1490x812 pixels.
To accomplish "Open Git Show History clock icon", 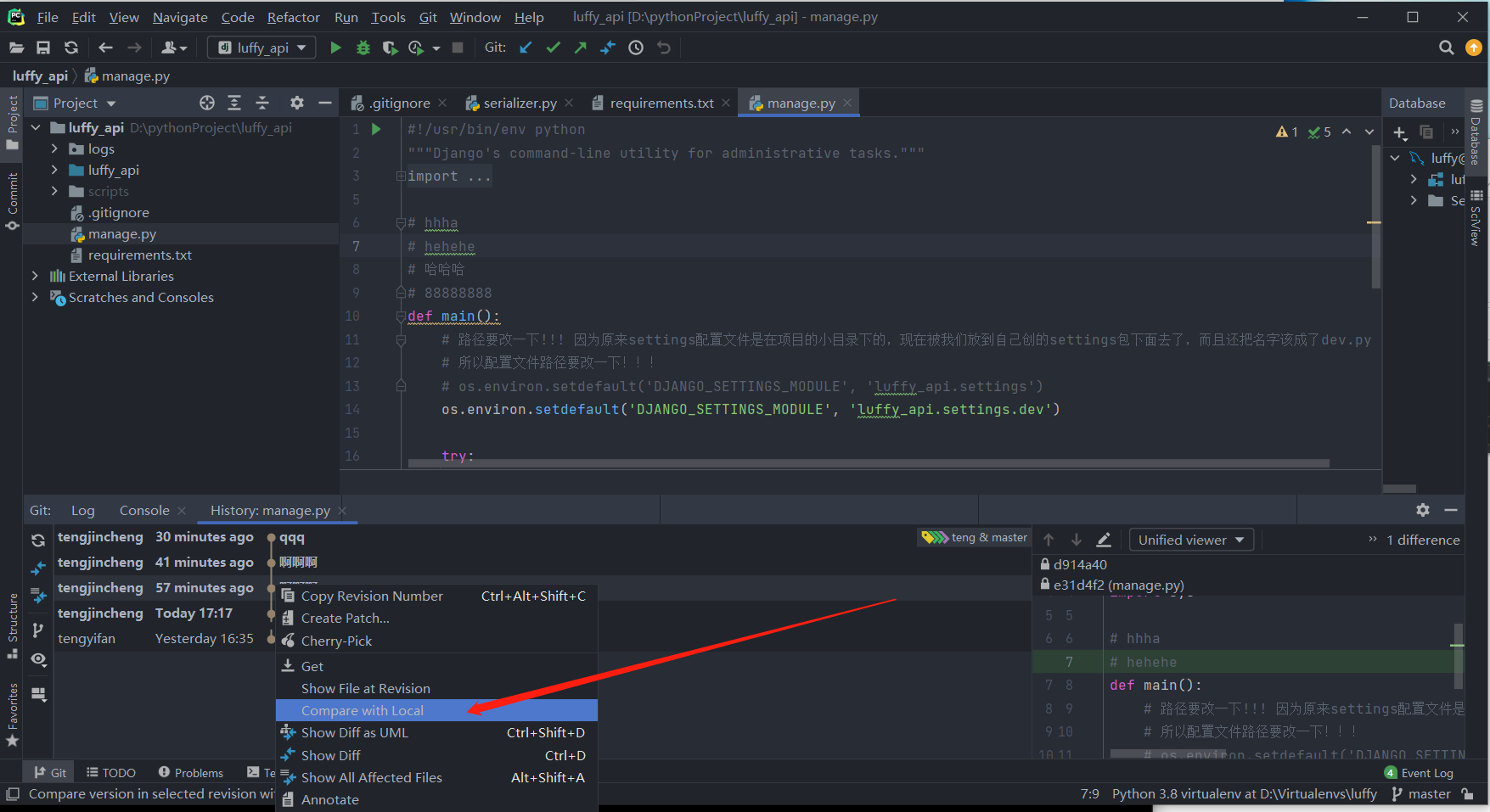I will (636, 48).
